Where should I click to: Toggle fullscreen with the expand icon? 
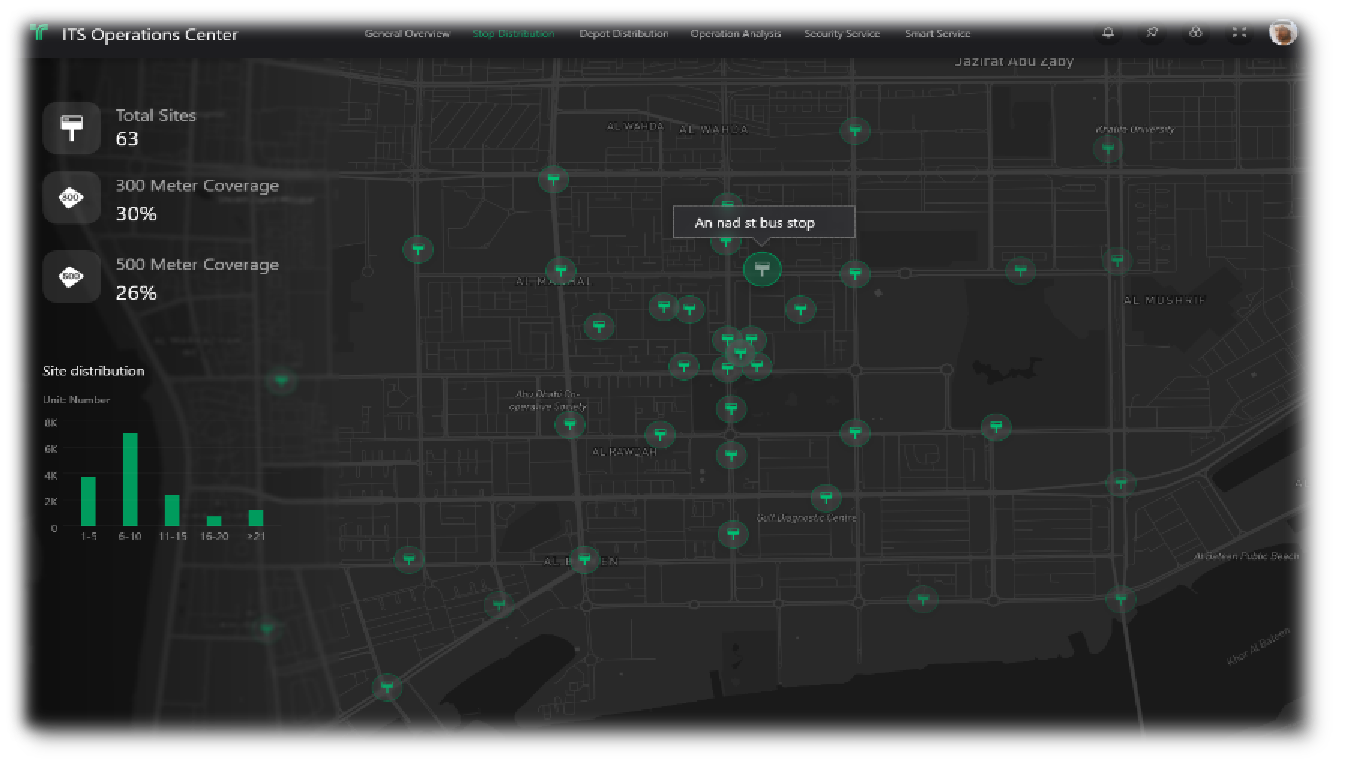pos(1239,33)
